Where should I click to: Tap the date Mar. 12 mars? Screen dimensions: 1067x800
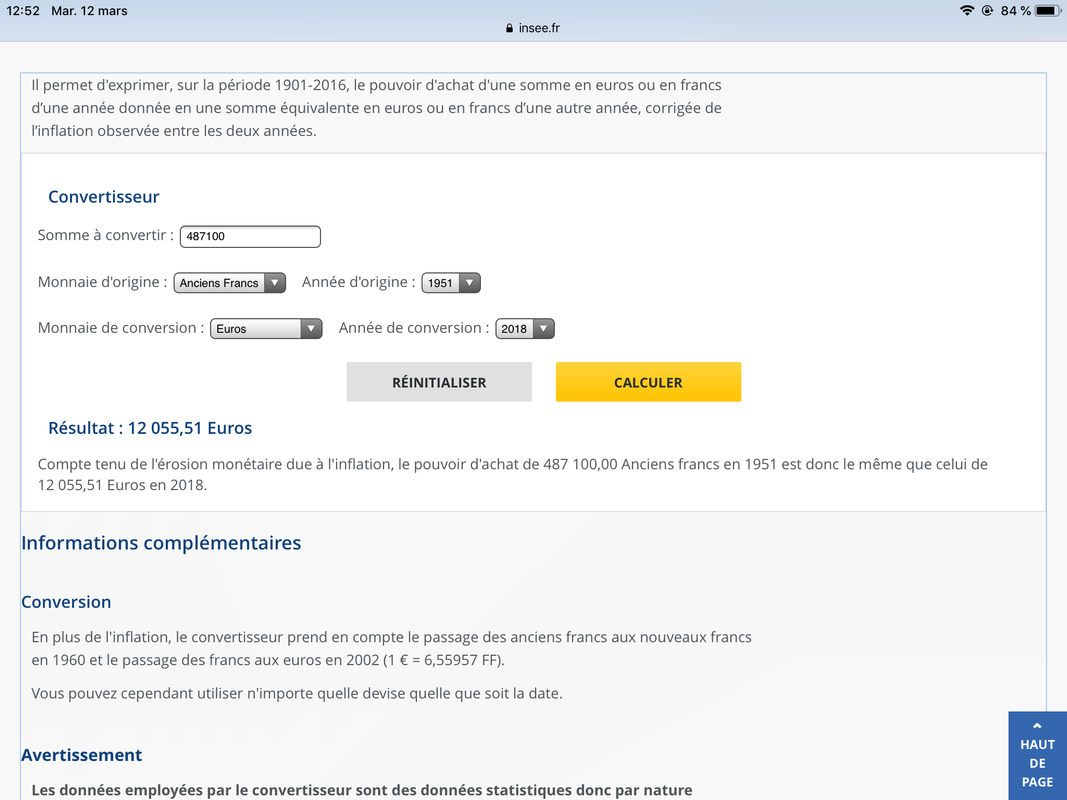coord(89,11)
